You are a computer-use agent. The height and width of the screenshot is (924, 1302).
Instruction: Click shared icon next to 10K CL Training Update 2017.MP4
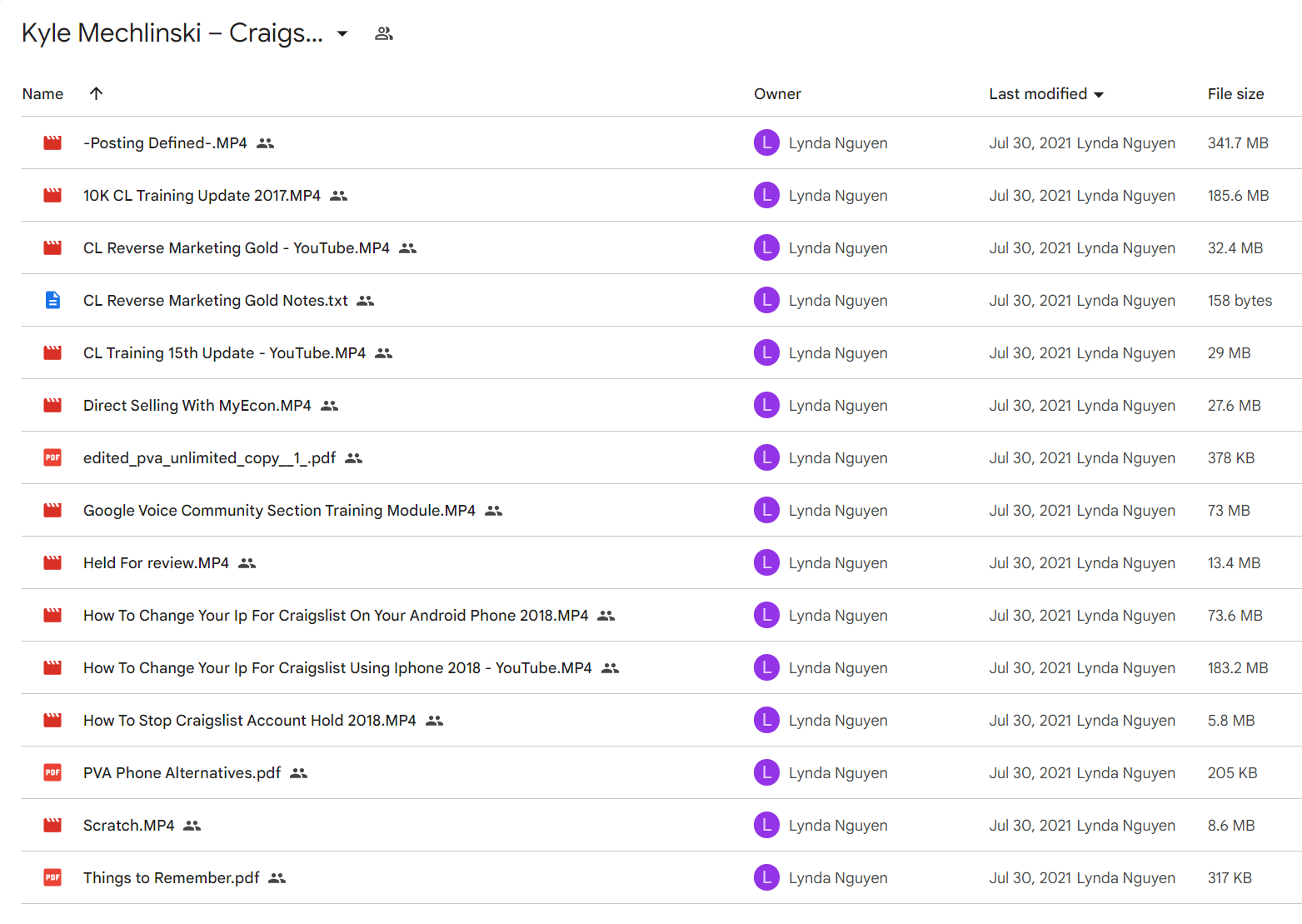pyautogui.click(x=338, y=196)
